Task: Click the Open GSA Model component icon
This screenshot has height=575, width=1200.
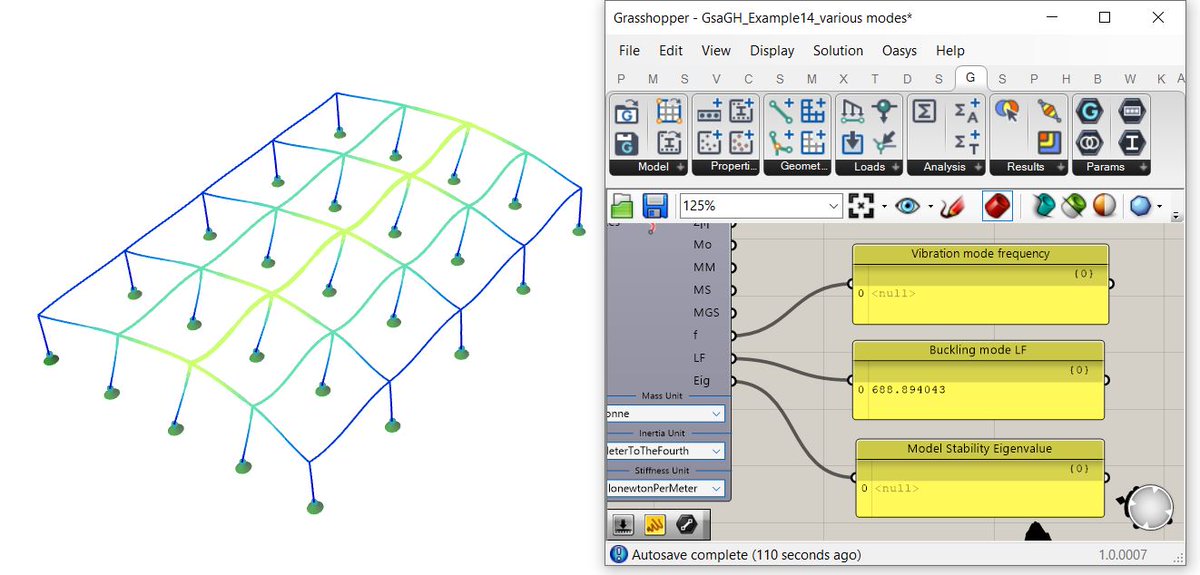Action: (628, 111)
